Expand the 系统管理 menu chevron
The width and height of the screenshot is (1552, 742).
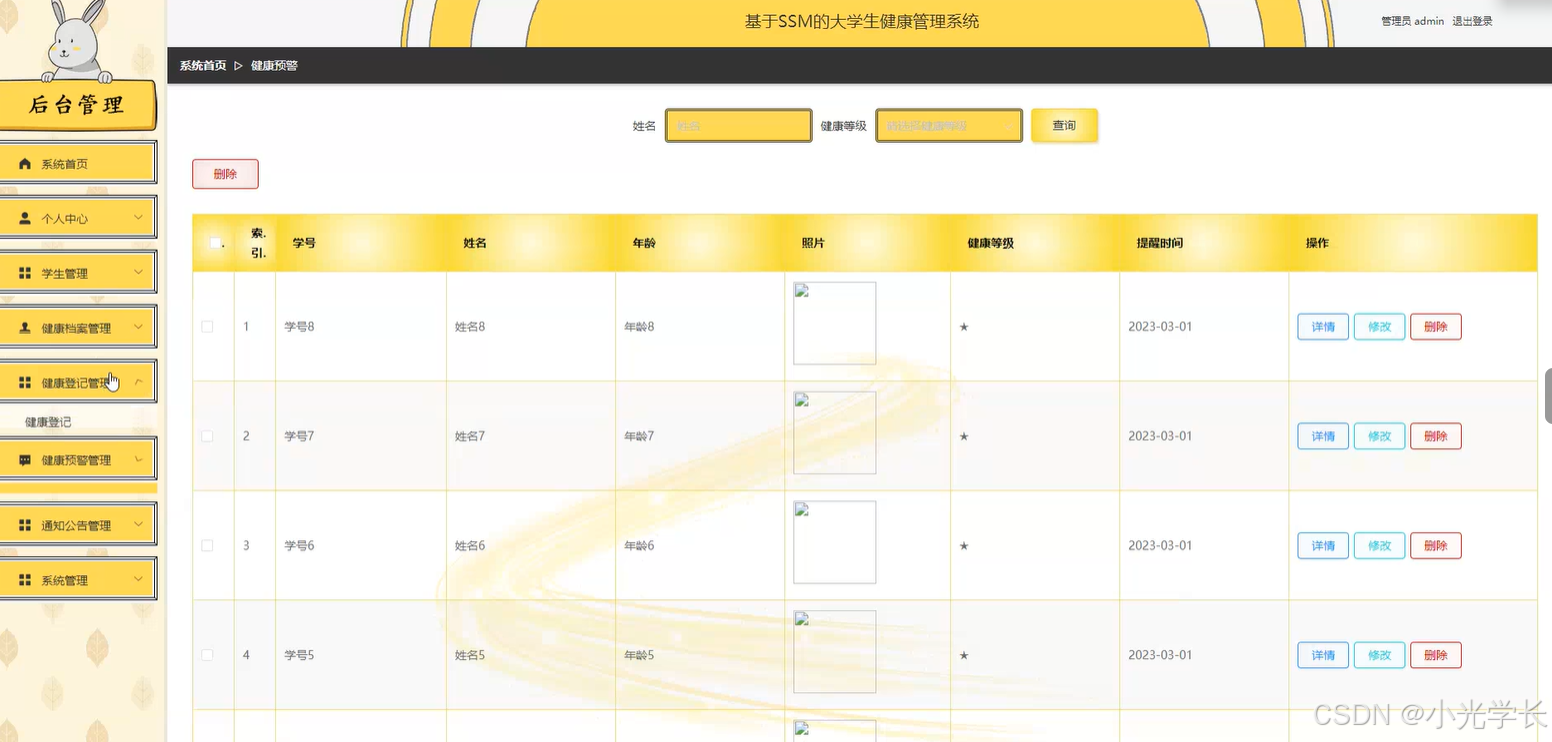(139, 579)
